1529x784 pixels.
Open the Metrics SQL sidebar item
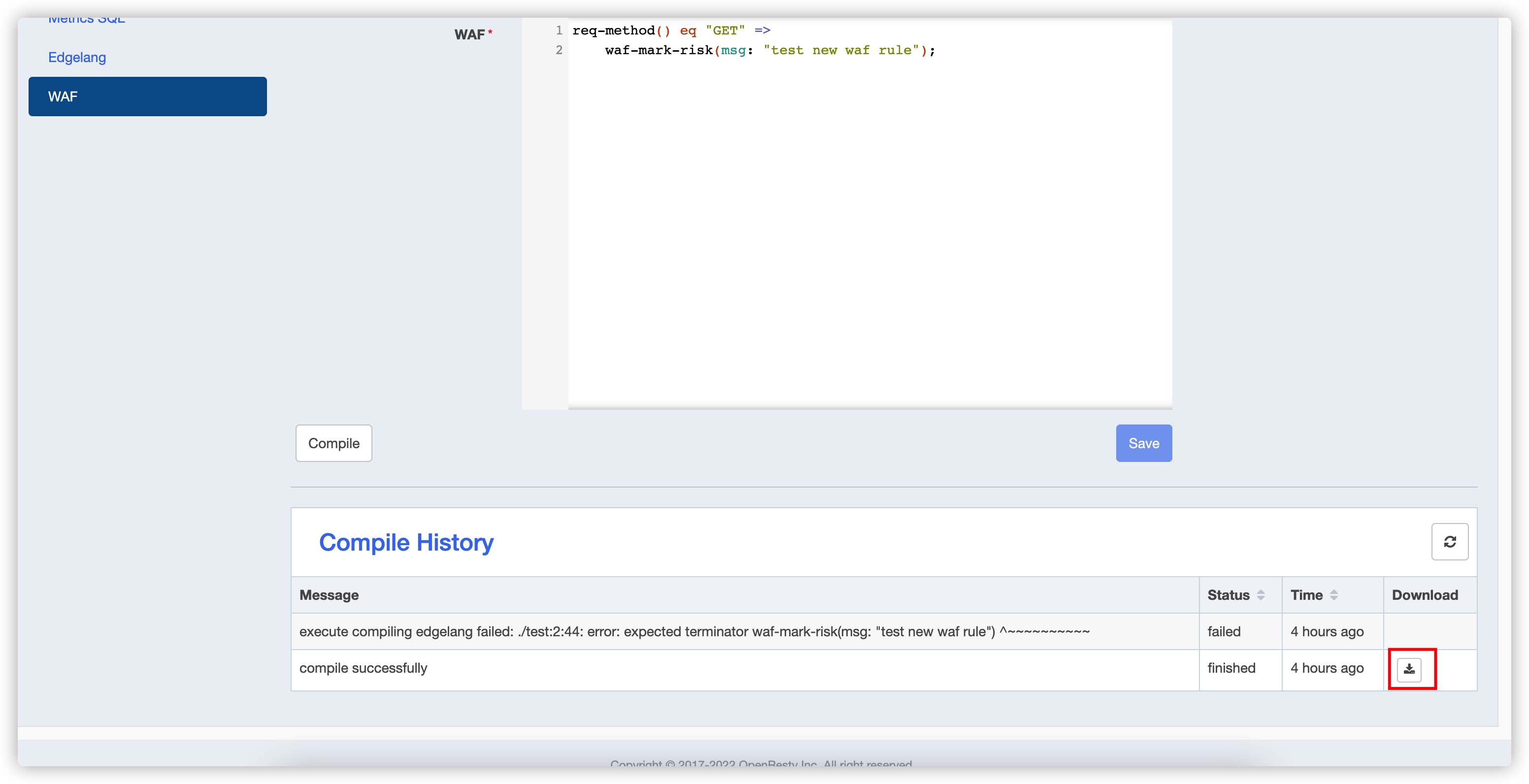87,20
